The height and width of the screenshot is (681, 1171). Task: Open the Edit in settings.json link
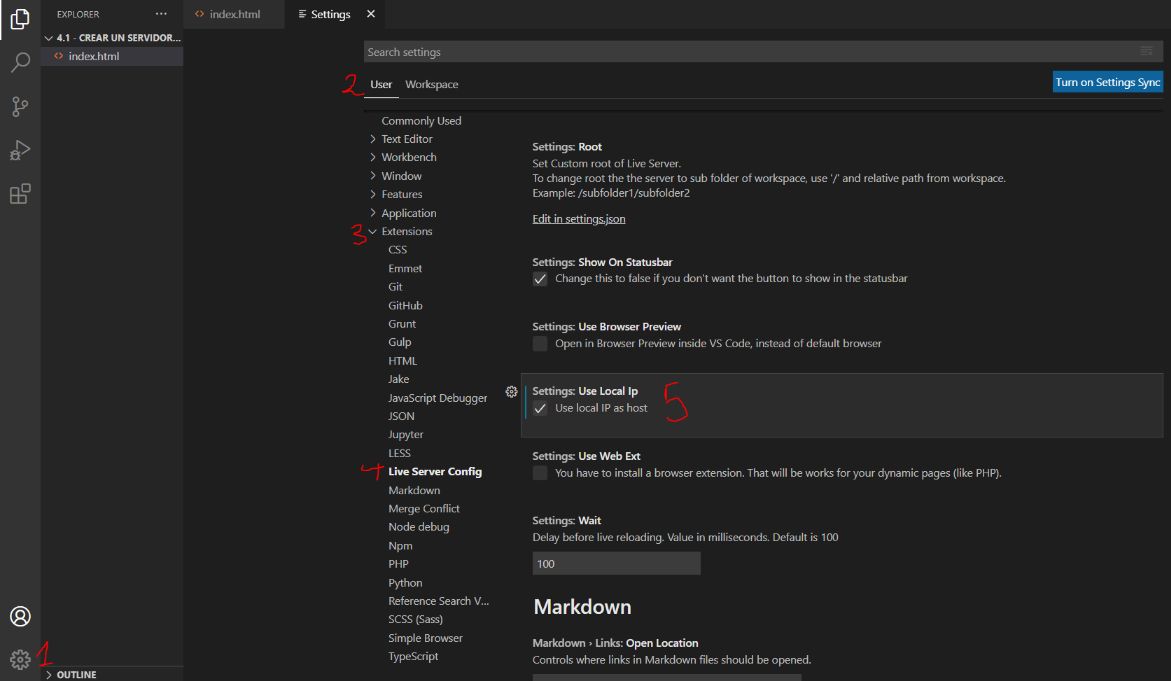(x=578, y=219)
